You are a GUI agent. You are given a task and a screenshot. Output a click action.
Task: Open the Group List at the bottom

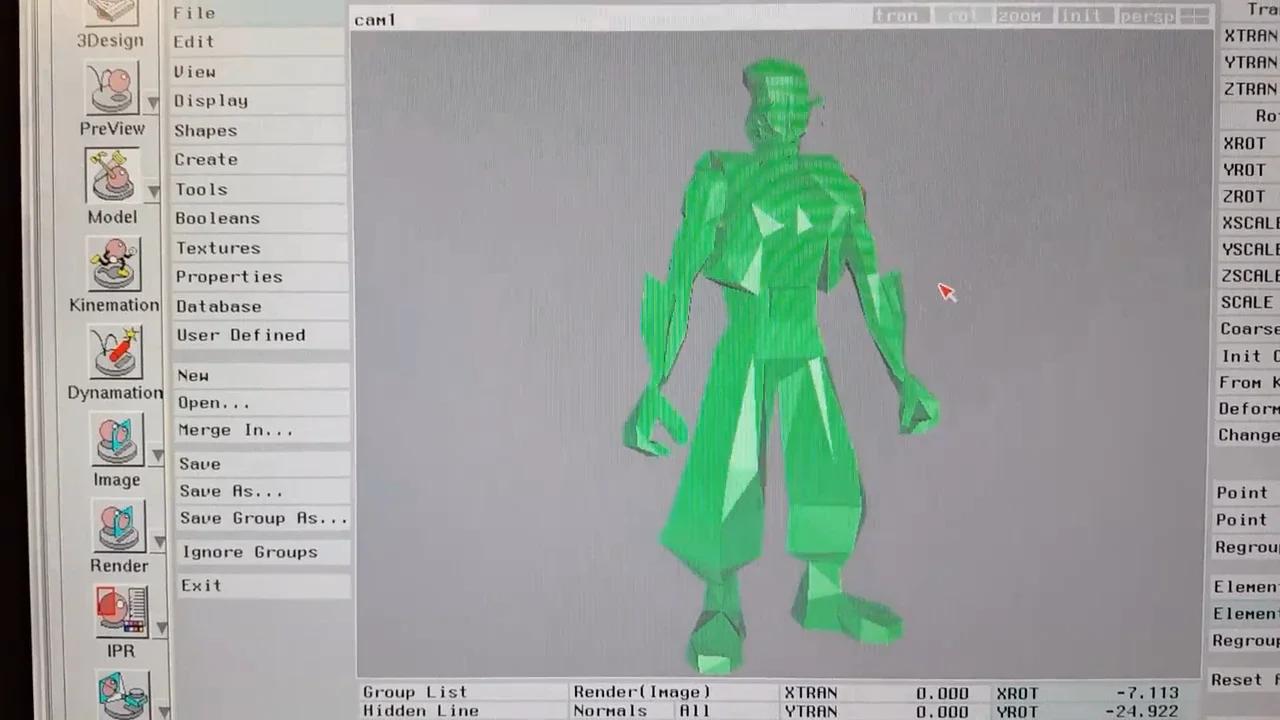pos(414,691)
